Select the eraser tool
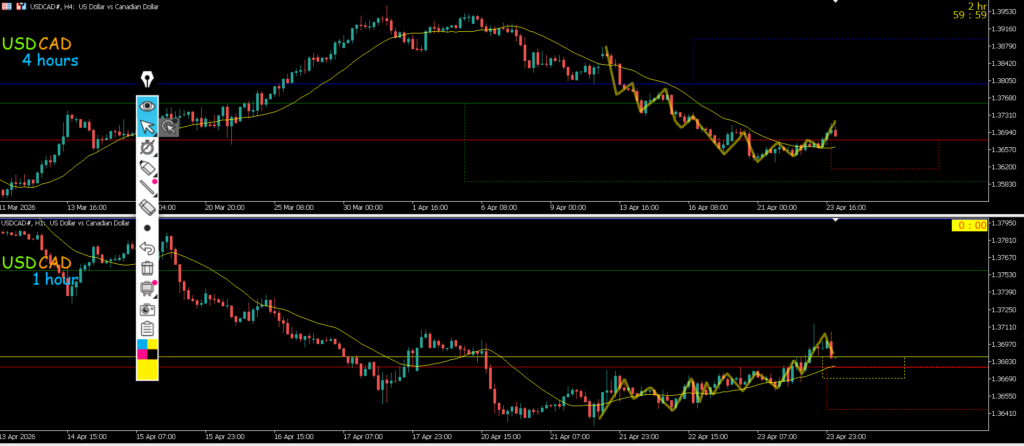This screenshot has height=446, width=1024. click(147, 207)
